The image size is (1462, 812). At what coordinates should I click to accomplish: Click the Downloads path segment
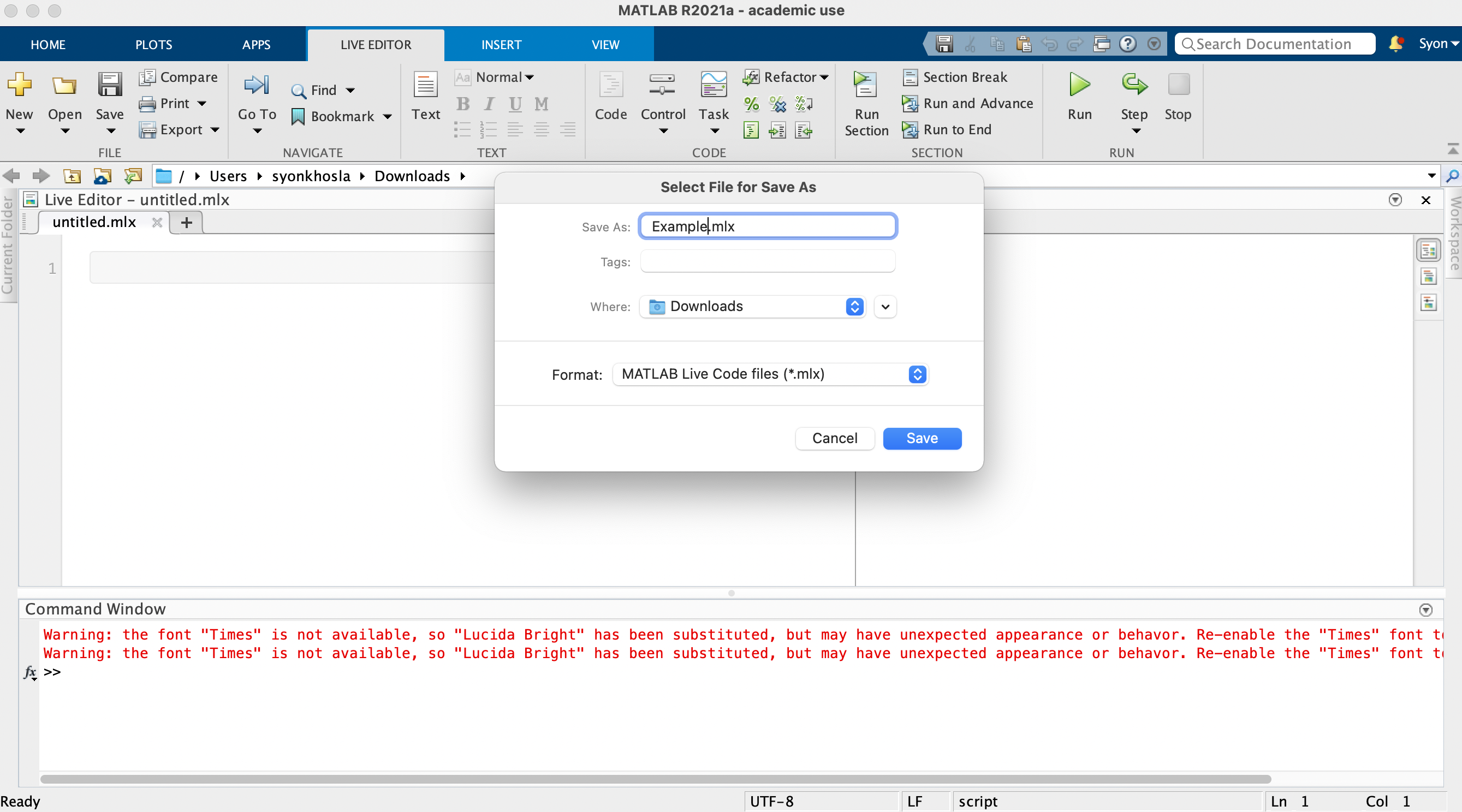coord(412,176)
